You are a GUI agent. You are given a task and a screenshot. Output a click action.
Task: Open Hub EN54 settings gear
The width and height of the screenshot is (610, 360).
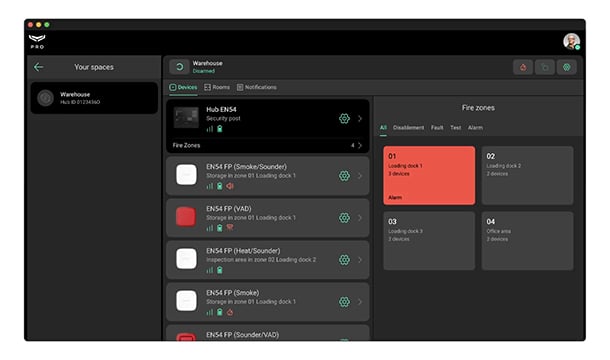coord(344,118)
